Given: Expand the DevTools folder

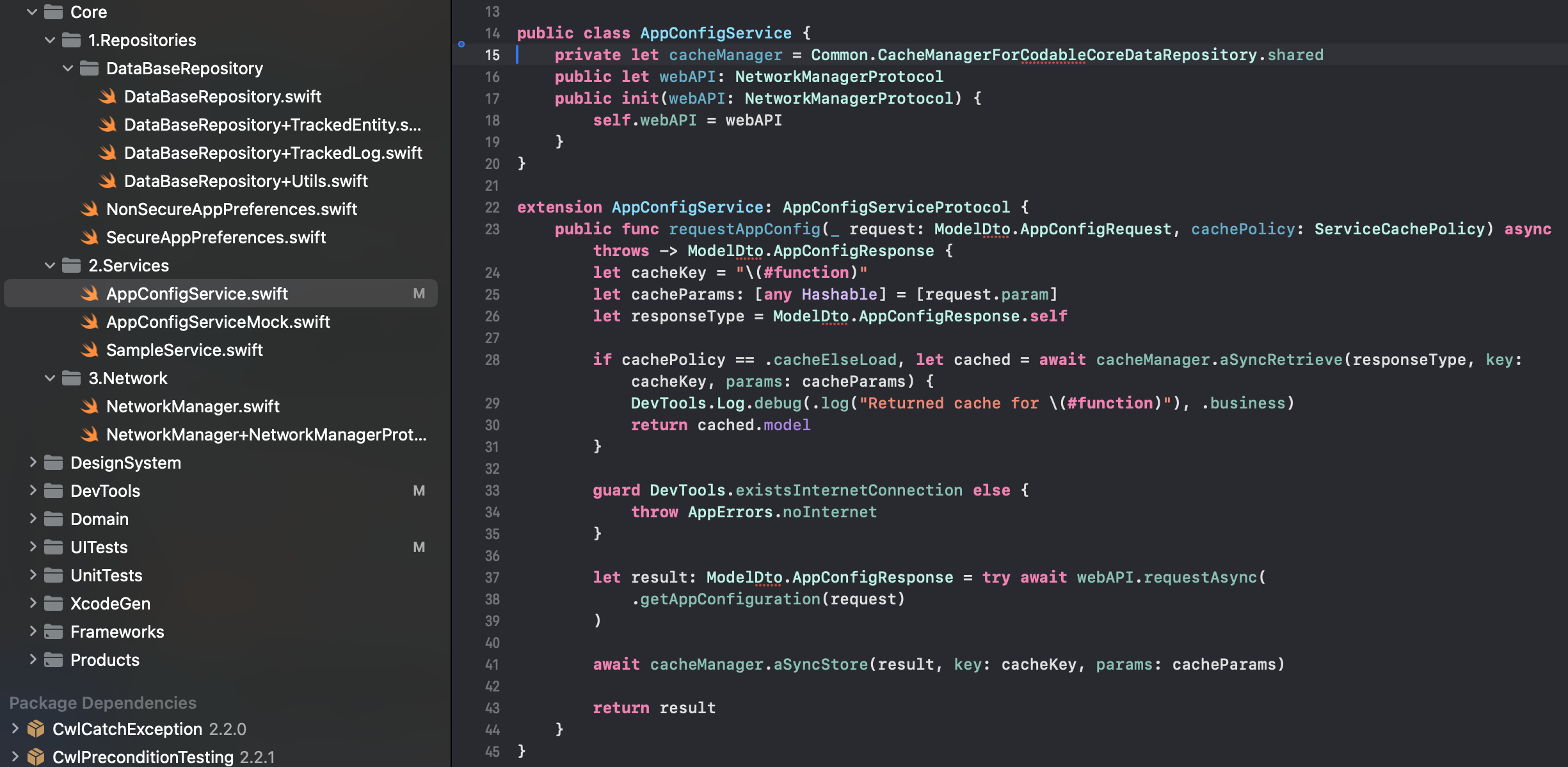Looking at the screenshot, I should [32, 491].
